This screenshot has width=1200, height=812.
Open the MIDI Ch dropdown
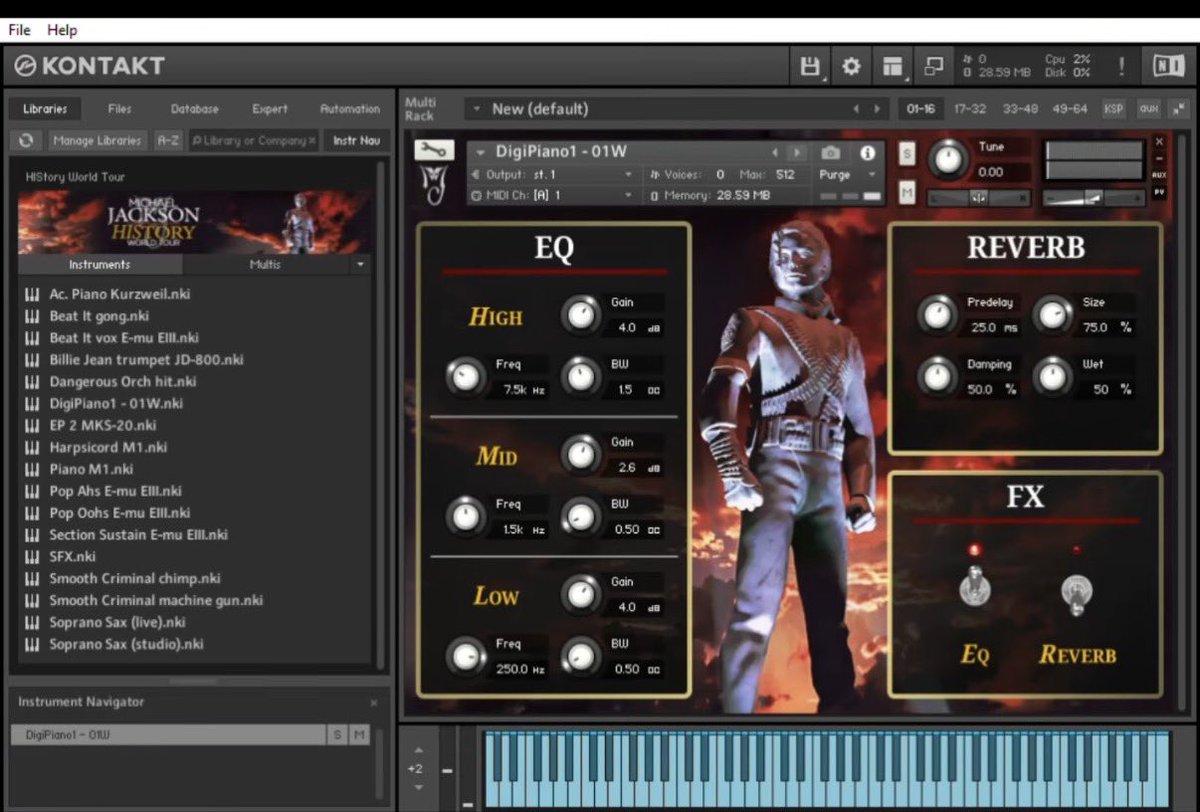click(x=552, y=196)
